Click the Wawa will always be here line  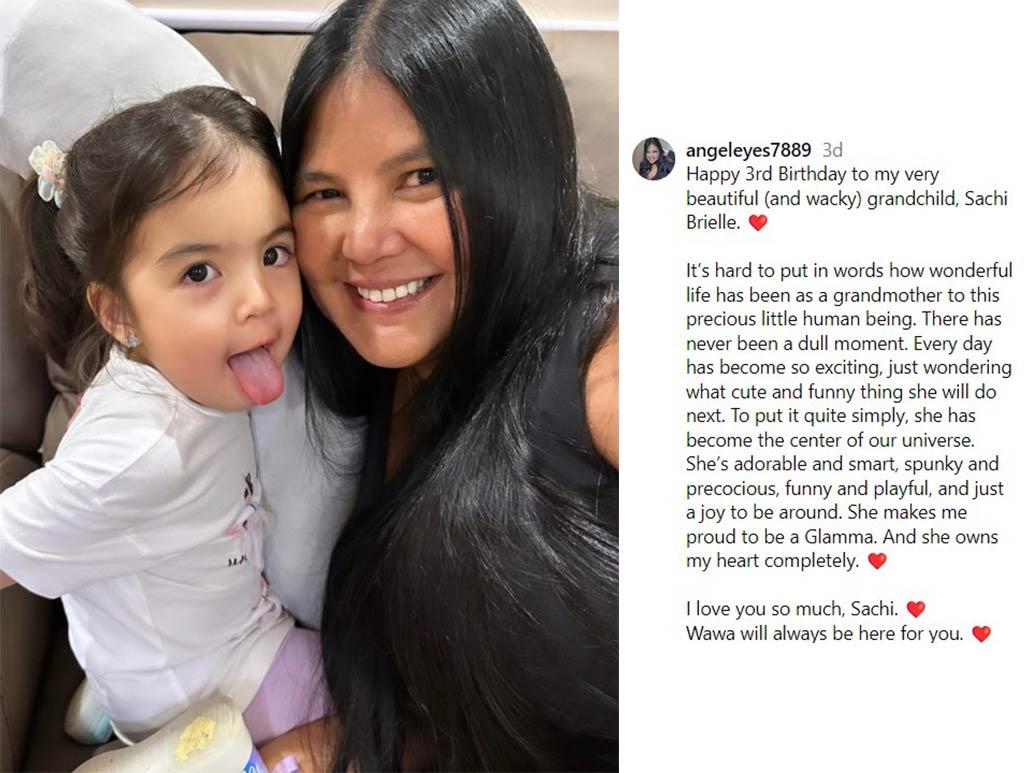825,634
